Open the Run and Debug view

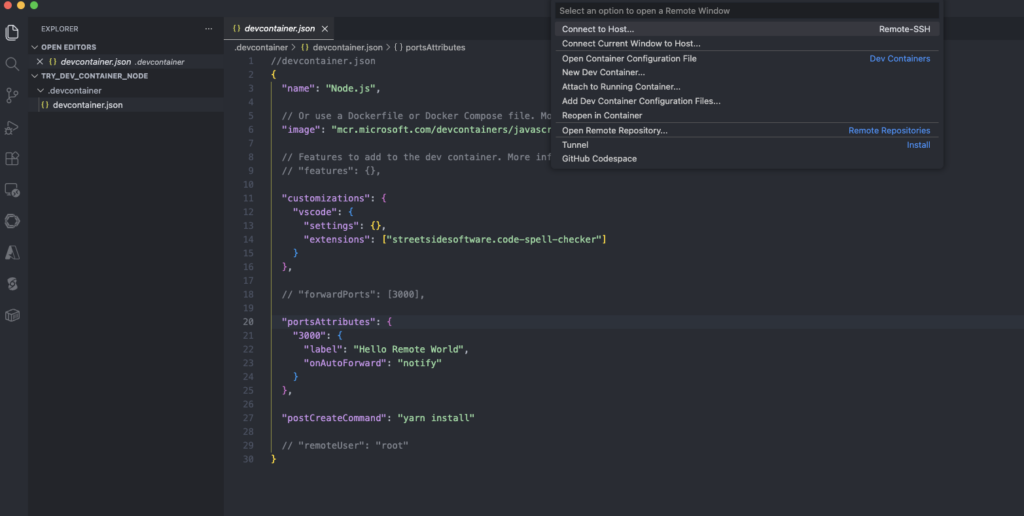pos(12,127)
